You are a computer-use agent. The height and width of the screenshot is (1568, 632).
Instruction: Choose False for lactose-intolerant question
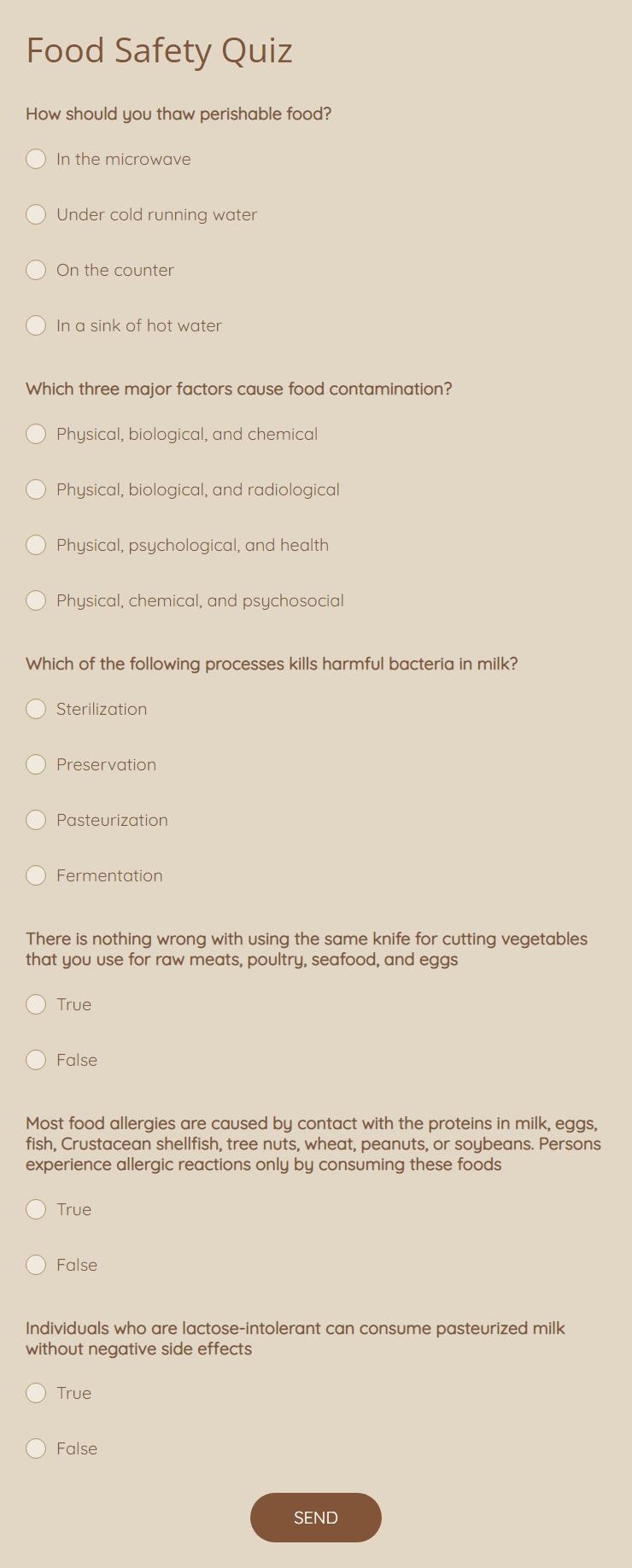tap(36, 1448)
